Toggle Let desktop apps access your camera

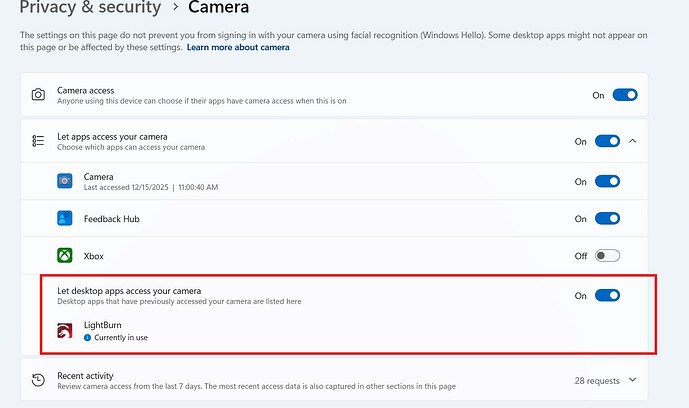click(x=607, y=295)
